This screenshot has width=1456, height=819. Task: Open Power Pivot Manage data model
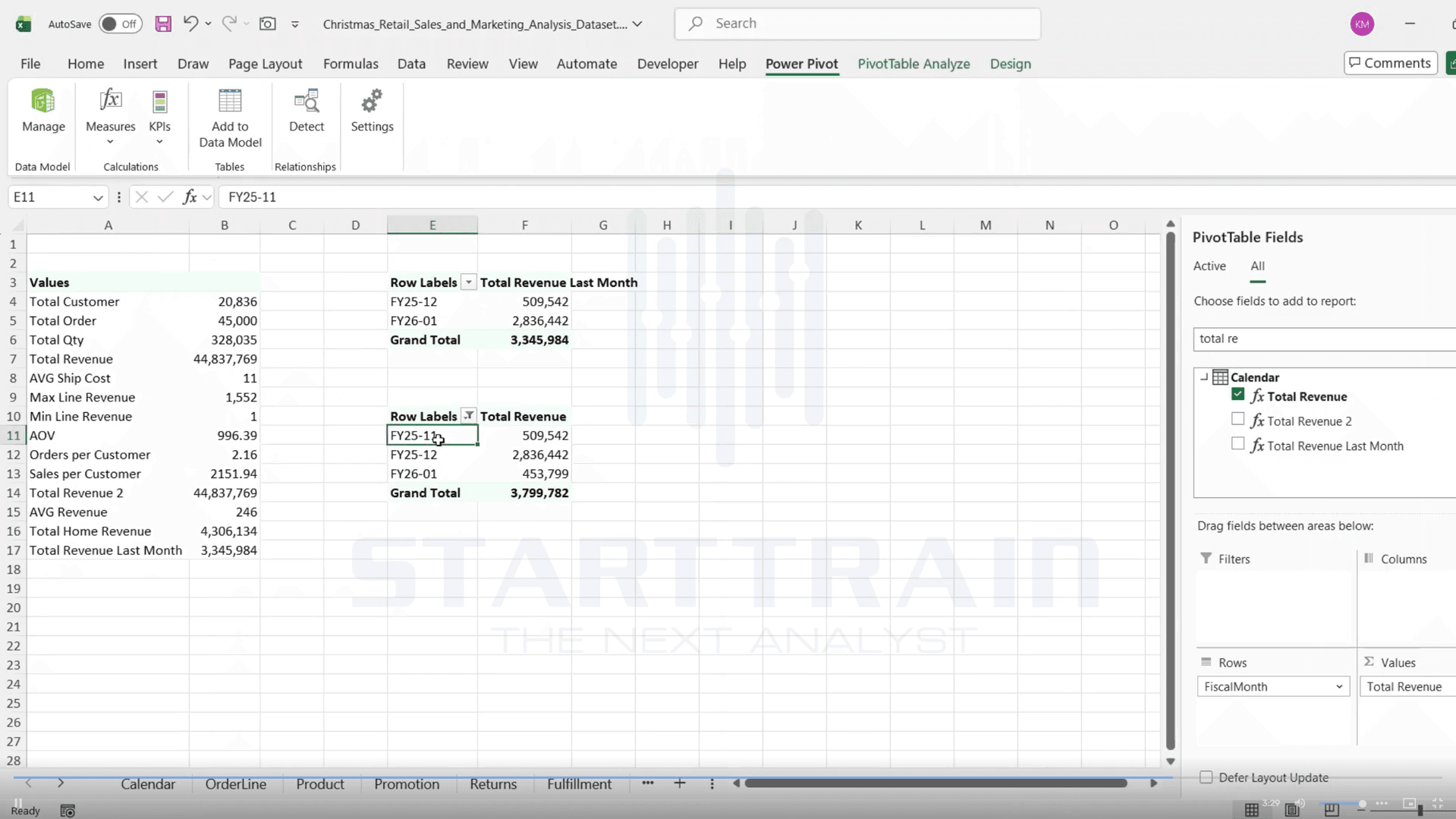click(43, 111)
